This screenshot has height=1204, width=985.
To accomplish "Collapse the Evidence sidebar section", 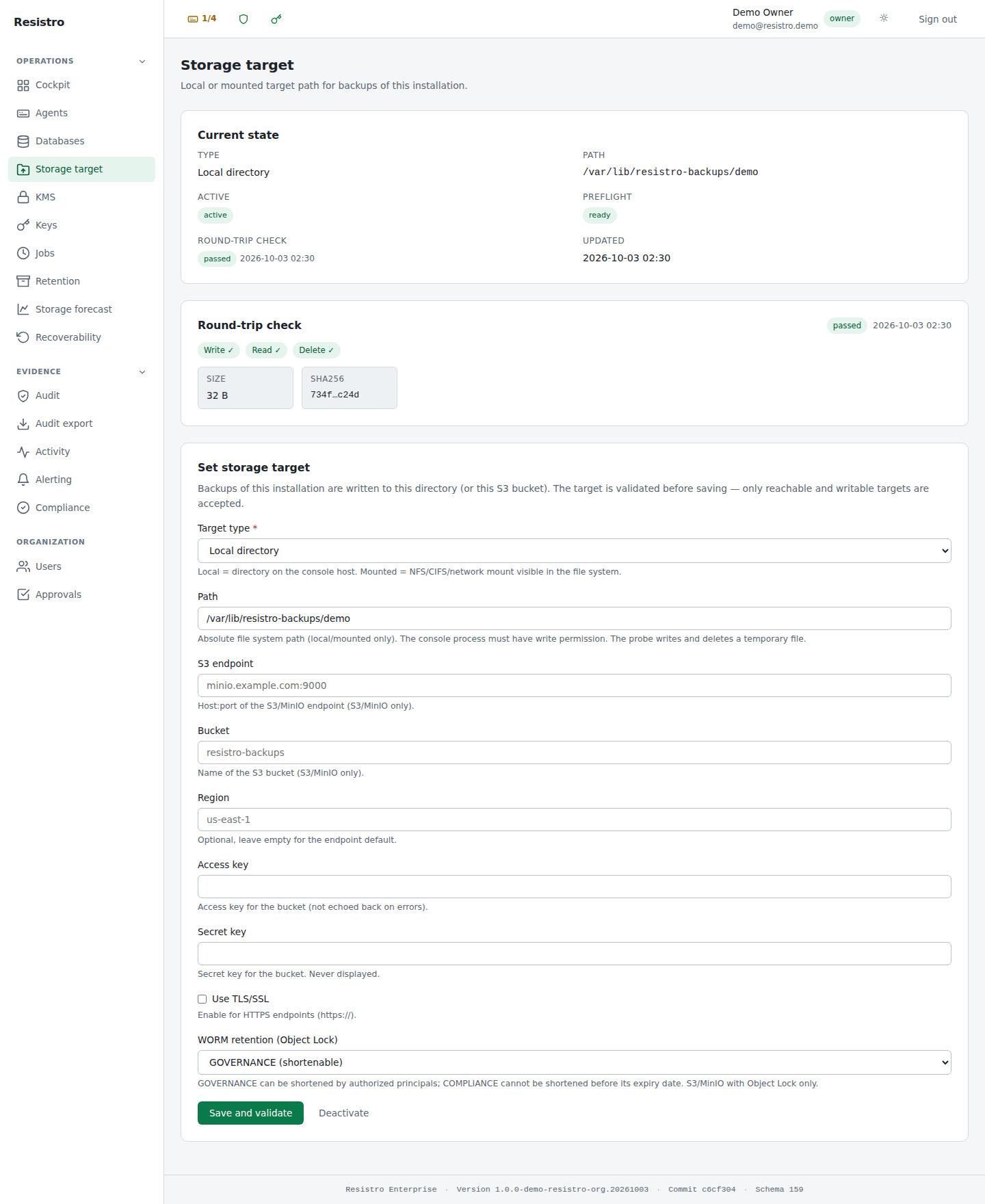I will point(142,371).
